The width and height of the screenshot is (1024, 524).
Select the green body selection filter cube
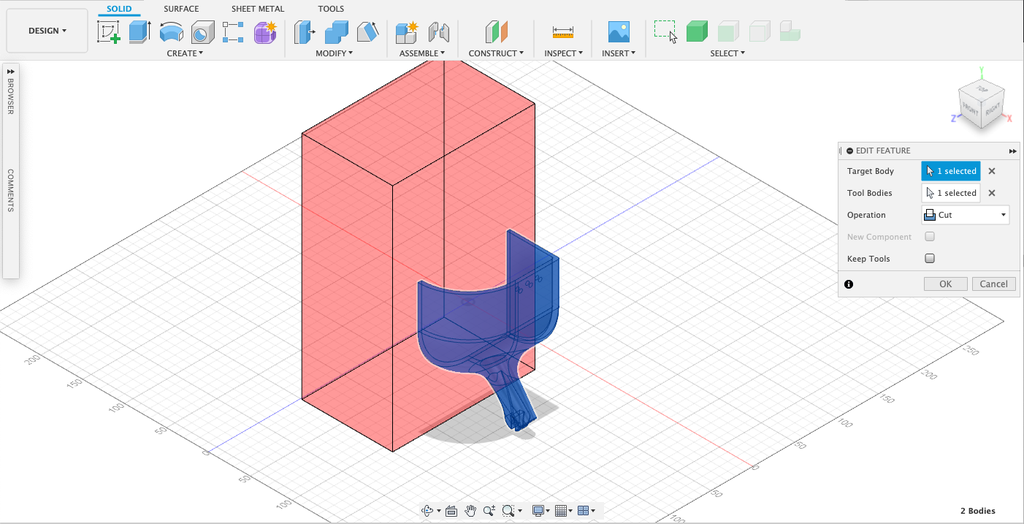[x=697, y=31]
